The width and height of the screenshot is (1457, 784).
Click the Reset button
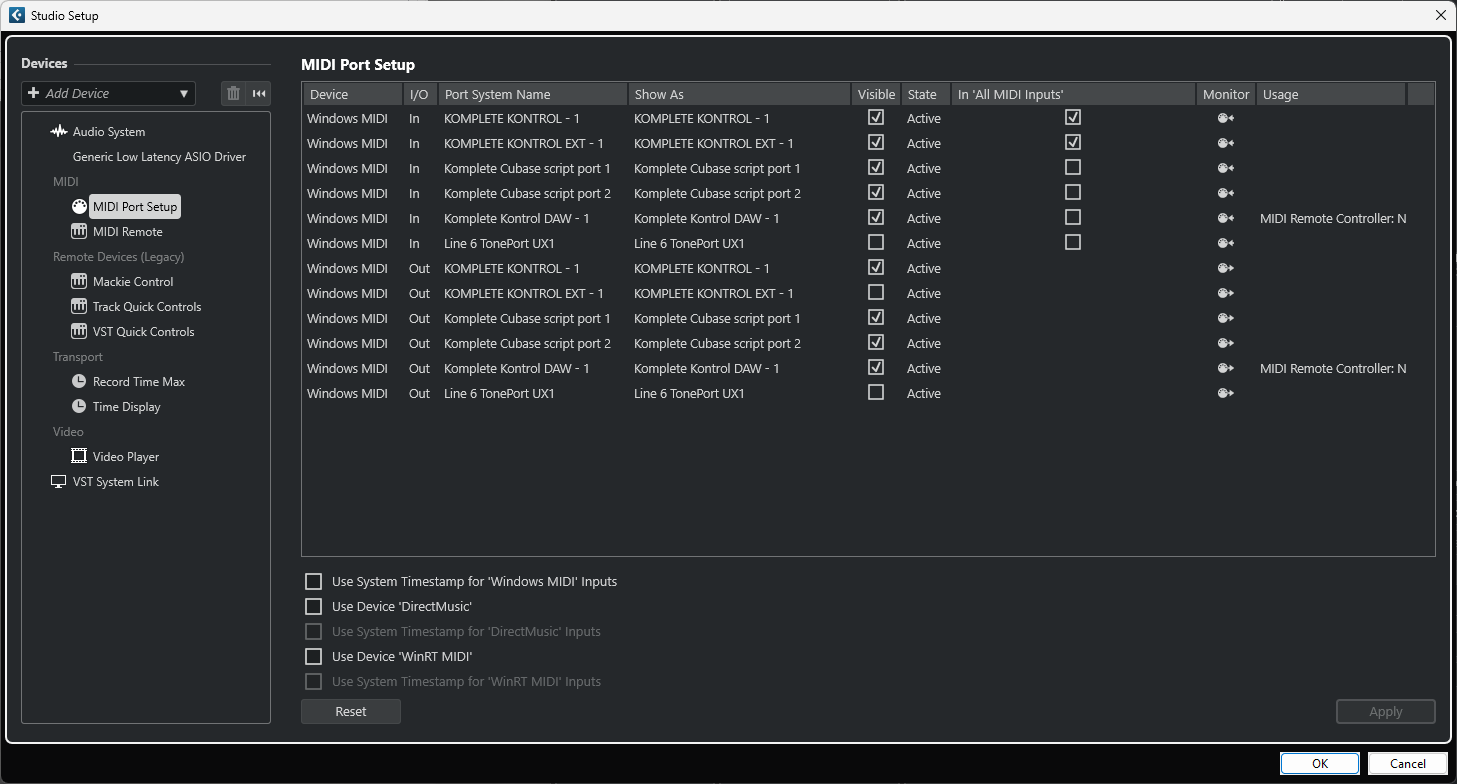point(351,711)
